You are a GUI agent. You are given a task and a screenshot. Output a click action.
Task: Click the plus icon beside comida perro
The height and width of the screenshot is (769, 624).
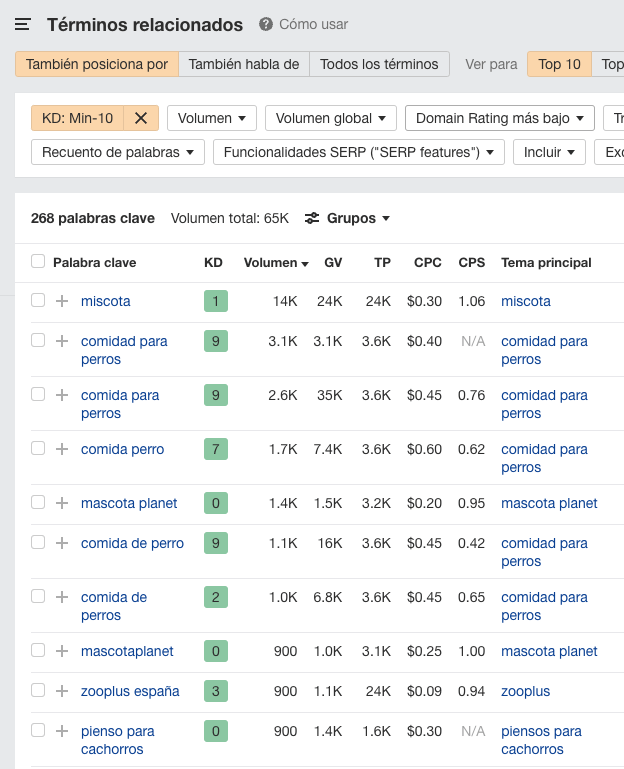click(x=62, y=449)
